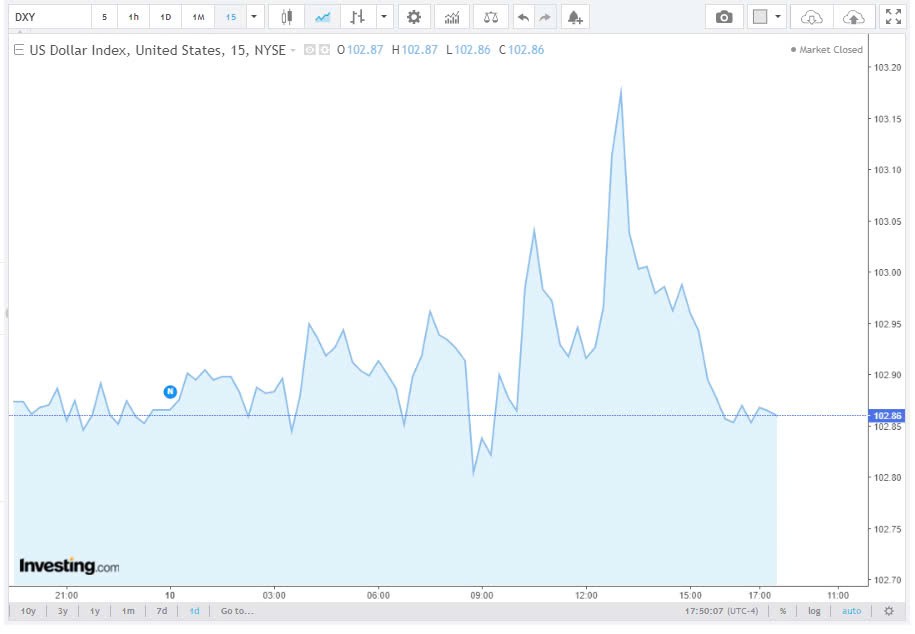
Task: Switch to the 1d range tab
Action: click(194, 610)
